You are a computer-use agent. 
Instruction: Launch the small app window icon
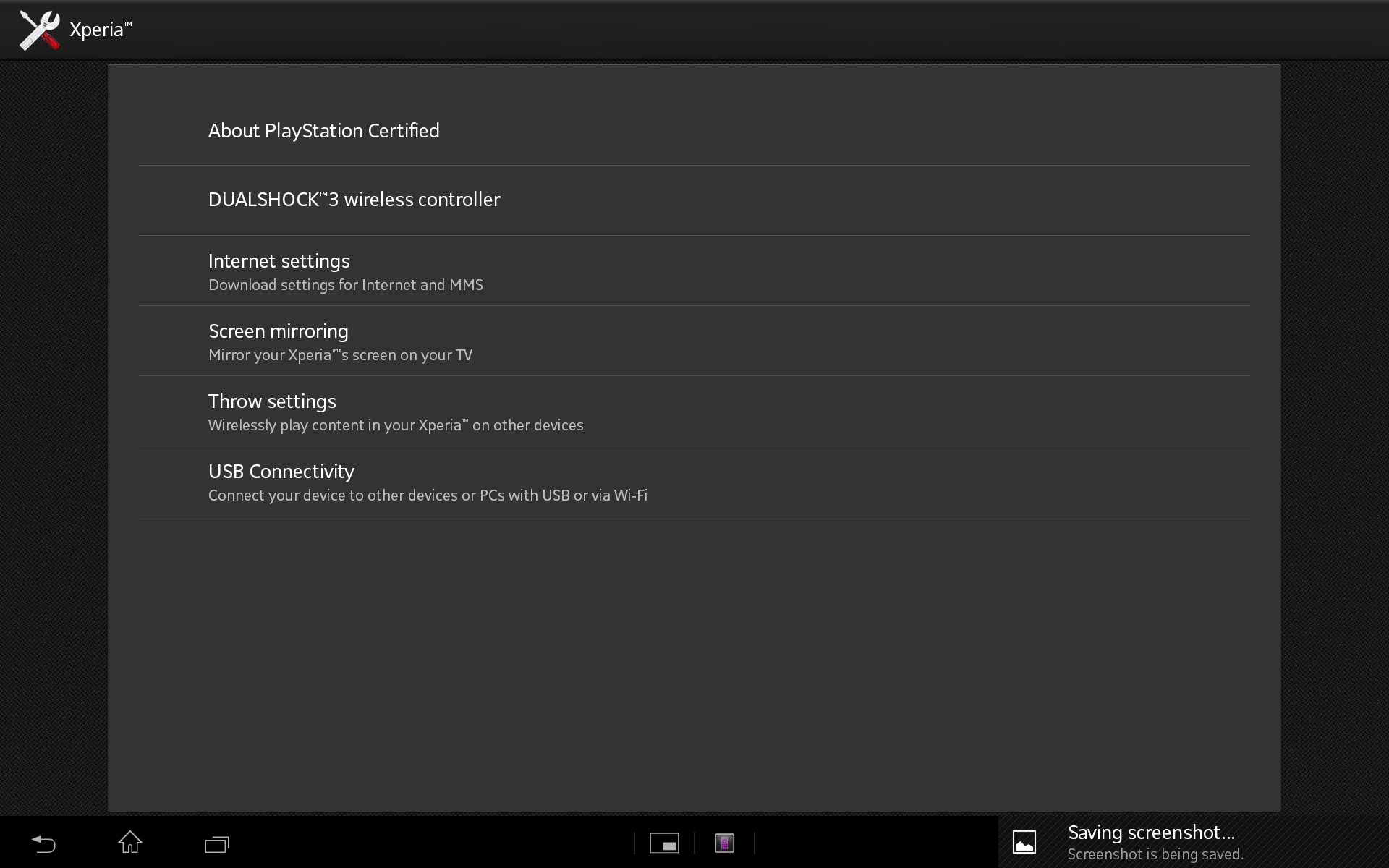pos(664,843)
